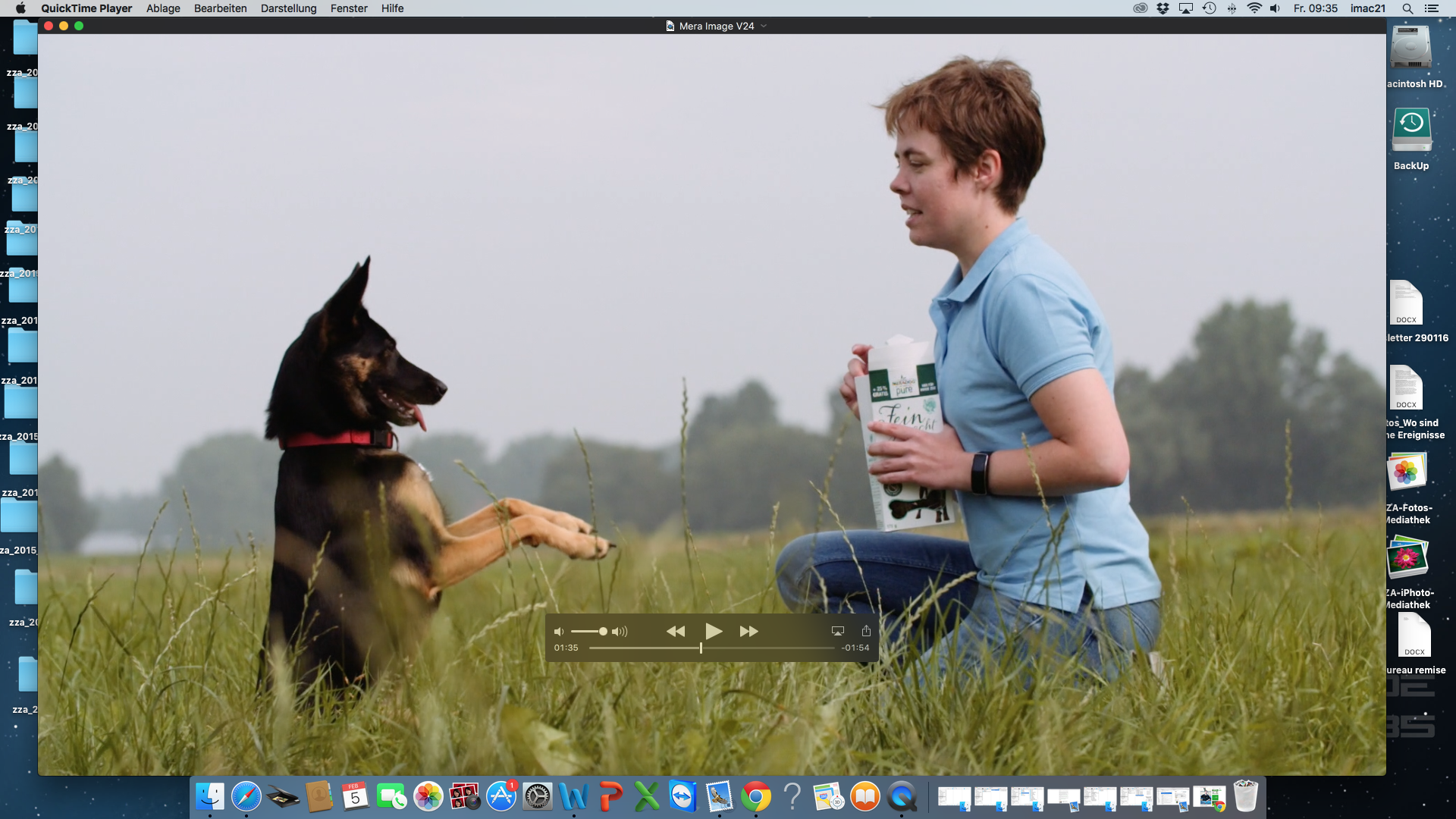The image size is (1456, 819).
Task: Open the share icon in player controls
Action: (866, 631)
